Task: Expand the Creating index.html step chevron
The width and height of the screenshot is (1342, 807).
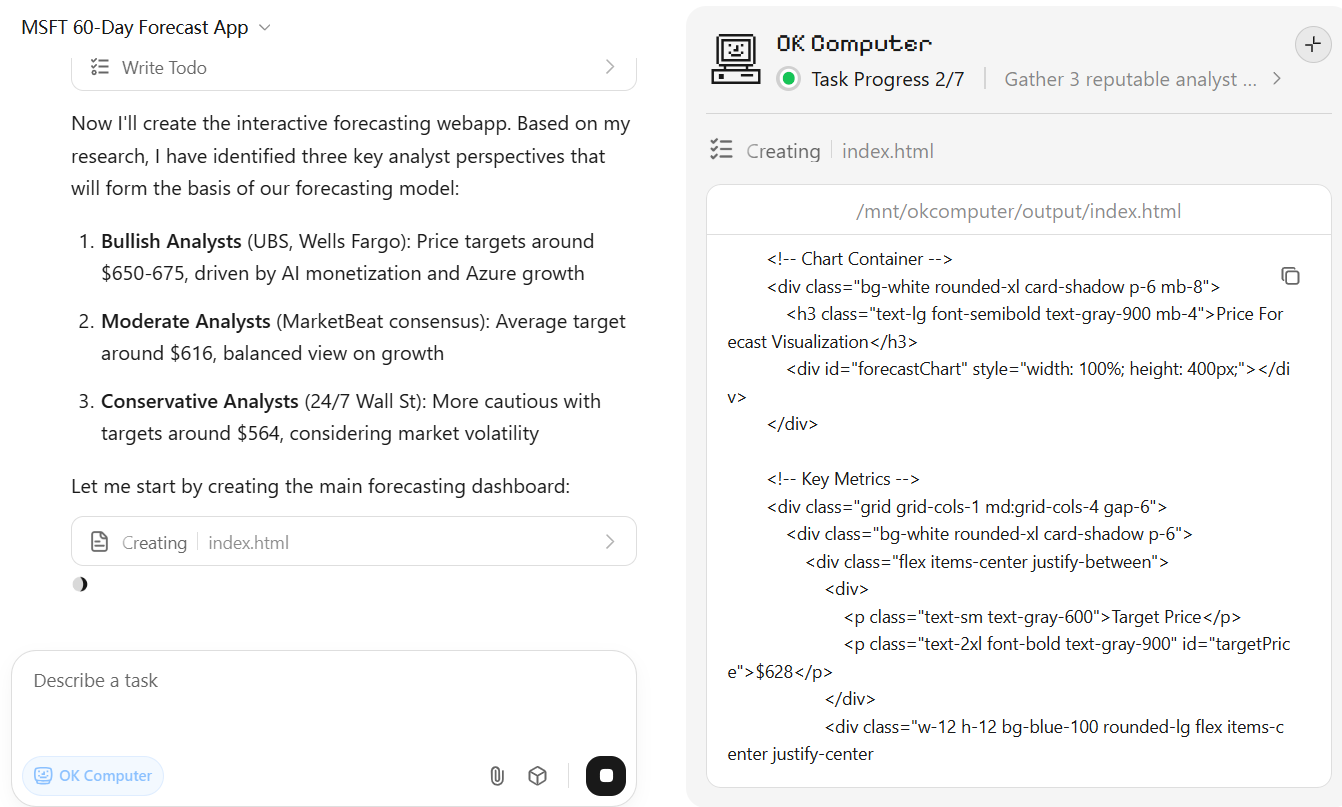Action: coord(610,542)
